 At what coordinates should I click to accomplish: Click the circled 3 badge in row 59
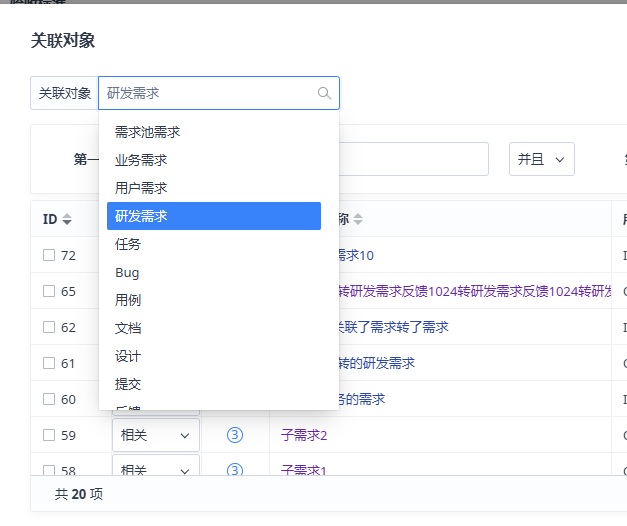235,435
